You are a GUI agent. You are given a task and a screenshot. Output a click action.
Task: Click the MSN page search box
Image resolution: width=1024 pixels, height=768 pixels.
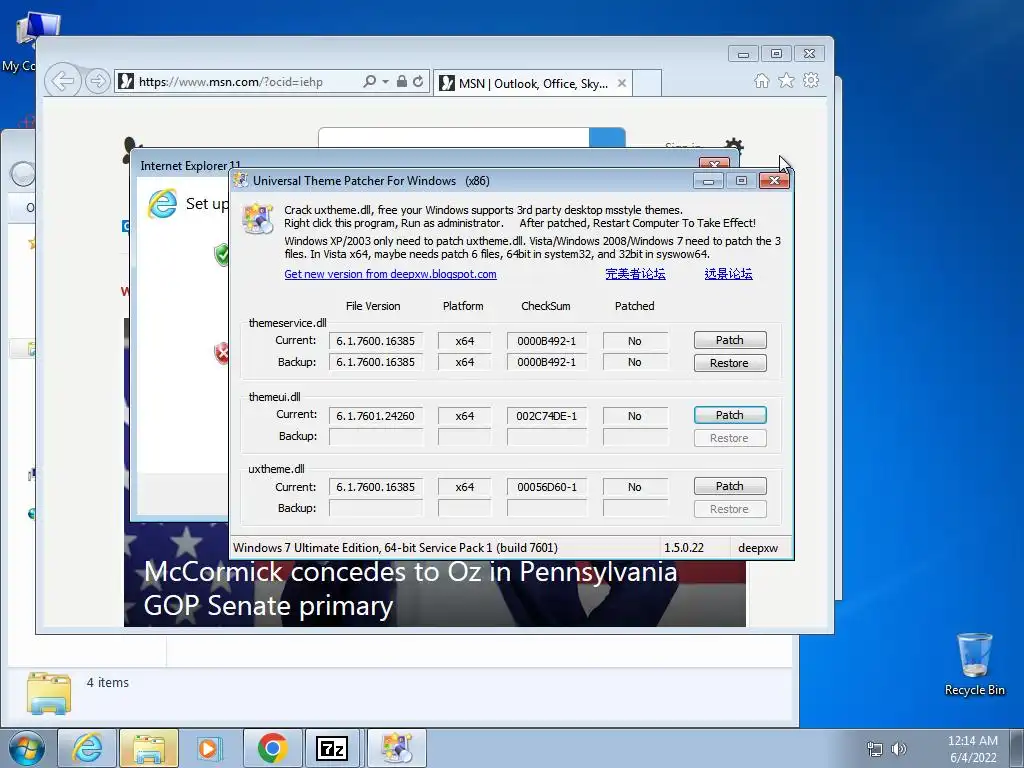point(454,138)
